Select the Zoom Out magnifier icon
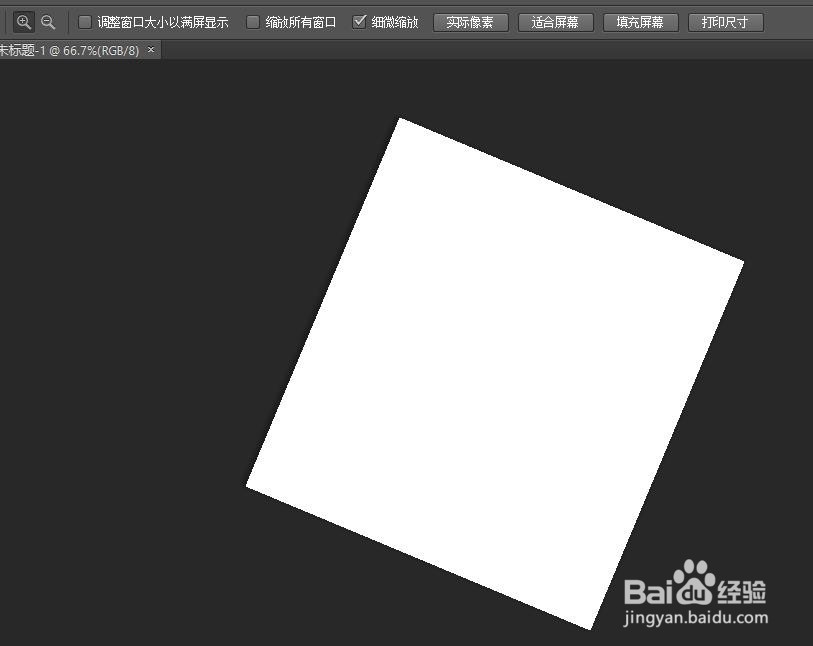The height and width of the screenshot is (646, 813). 48,21
